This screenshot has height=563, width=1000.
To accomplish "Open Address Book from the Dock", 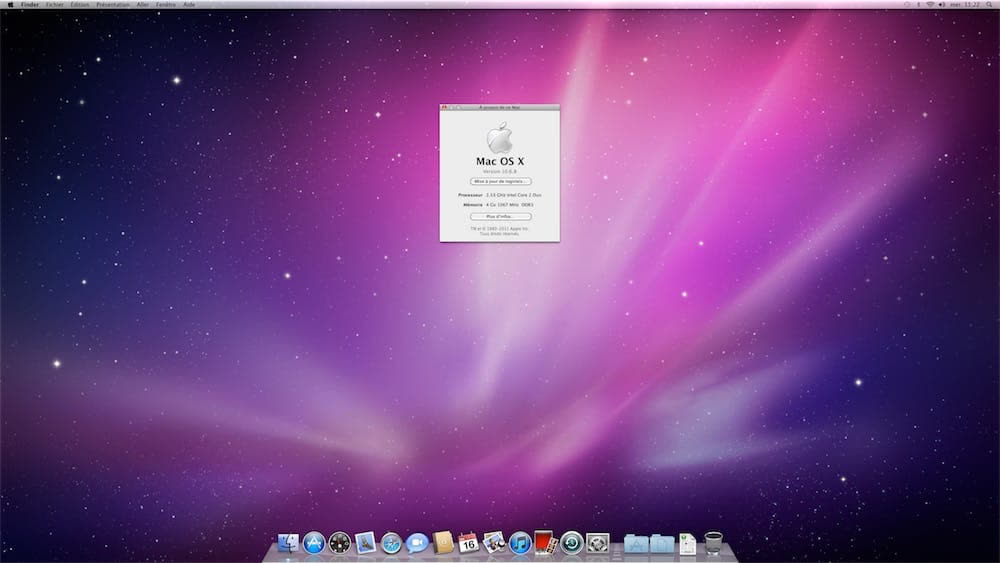I will (443, 543).
